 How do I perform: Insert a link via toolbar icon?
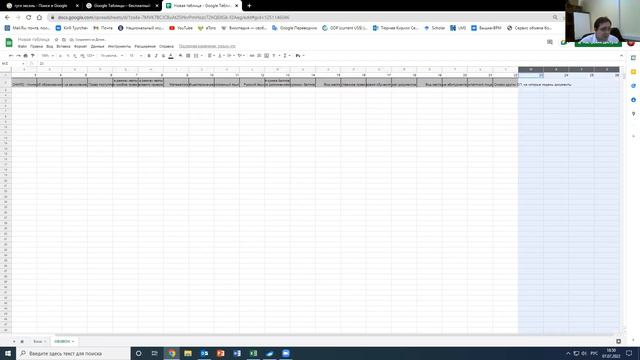pos(252,56)
